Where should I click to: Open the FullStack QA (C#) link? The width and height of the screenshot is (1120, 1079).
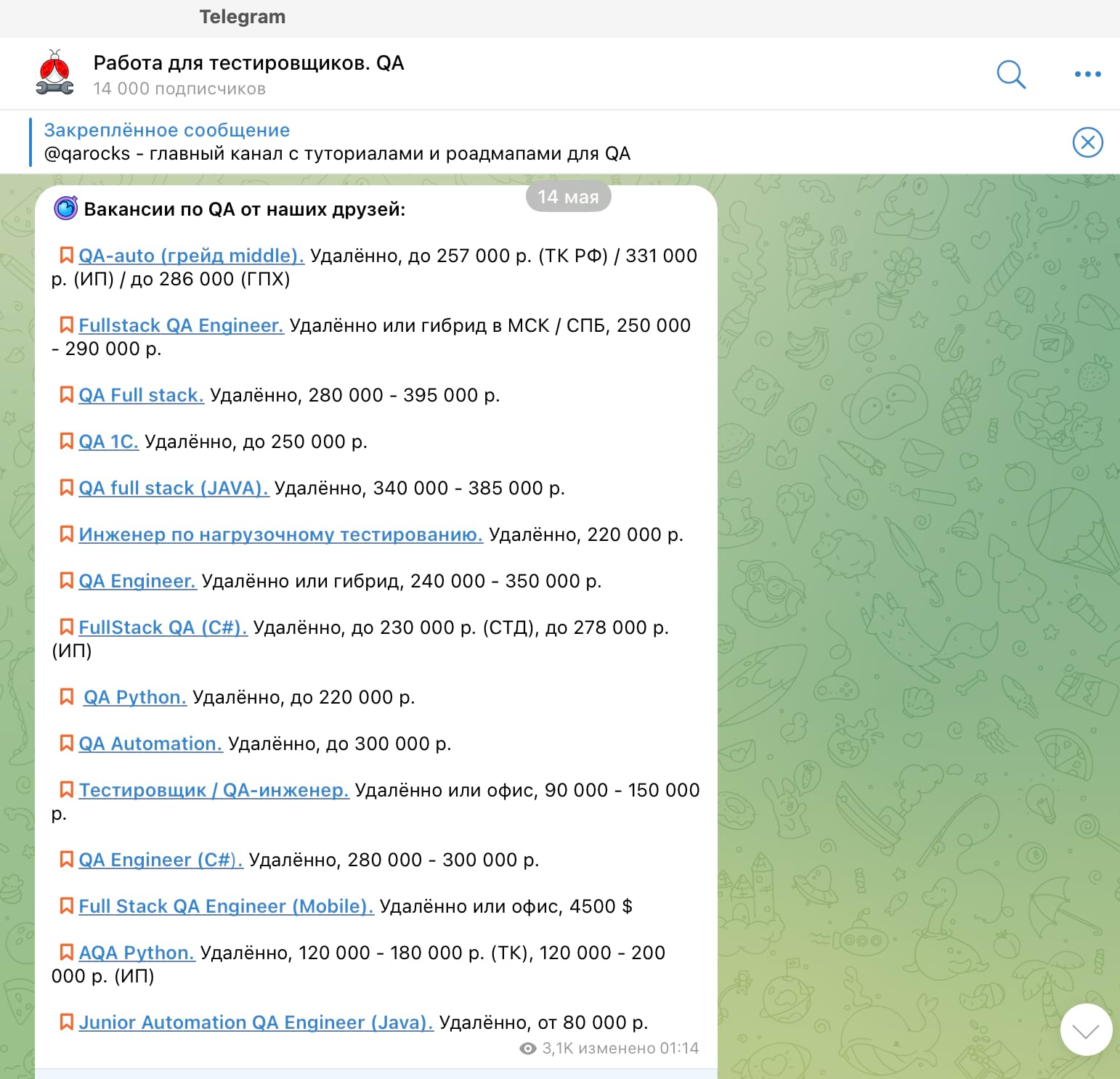coord(163,627)
